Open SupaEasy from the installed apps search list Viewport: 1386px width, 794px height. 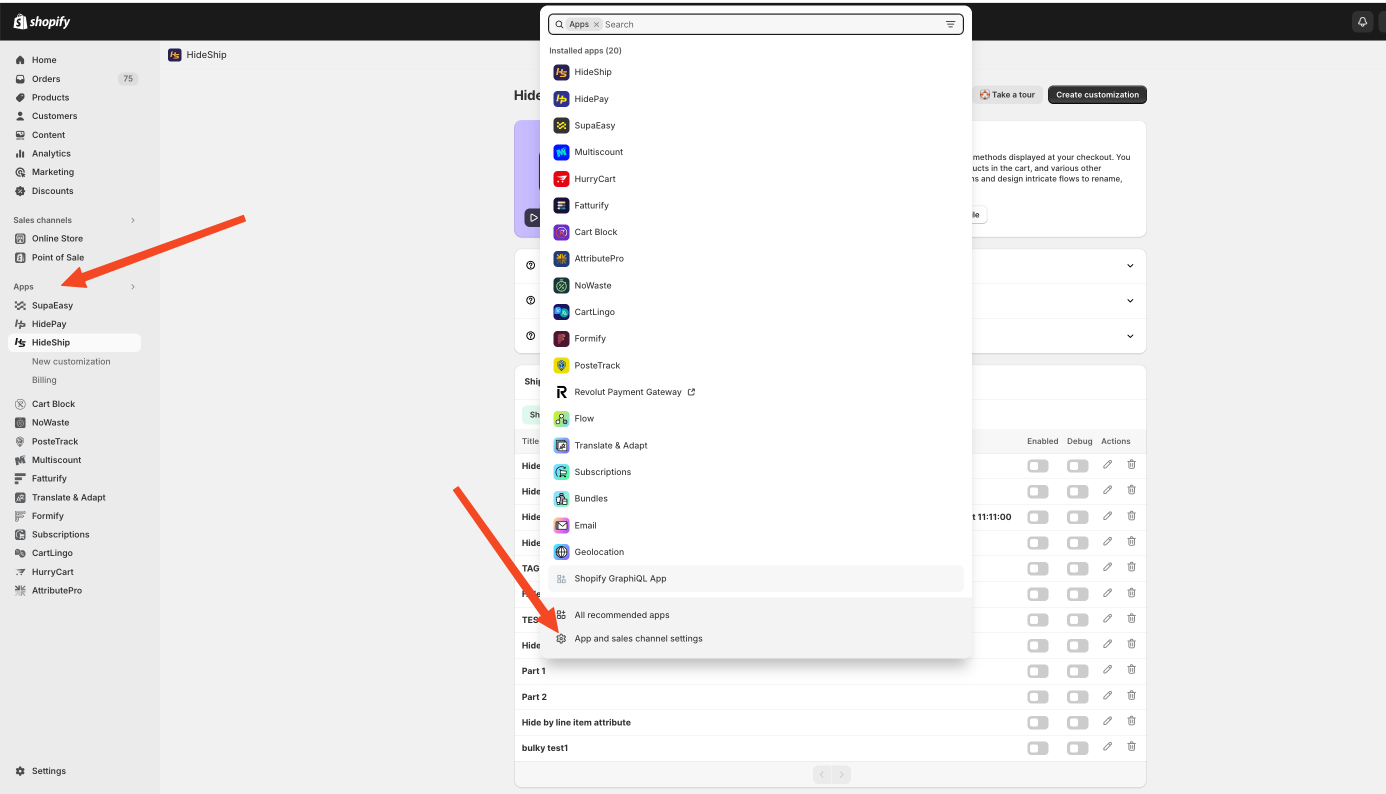point(756,125)
